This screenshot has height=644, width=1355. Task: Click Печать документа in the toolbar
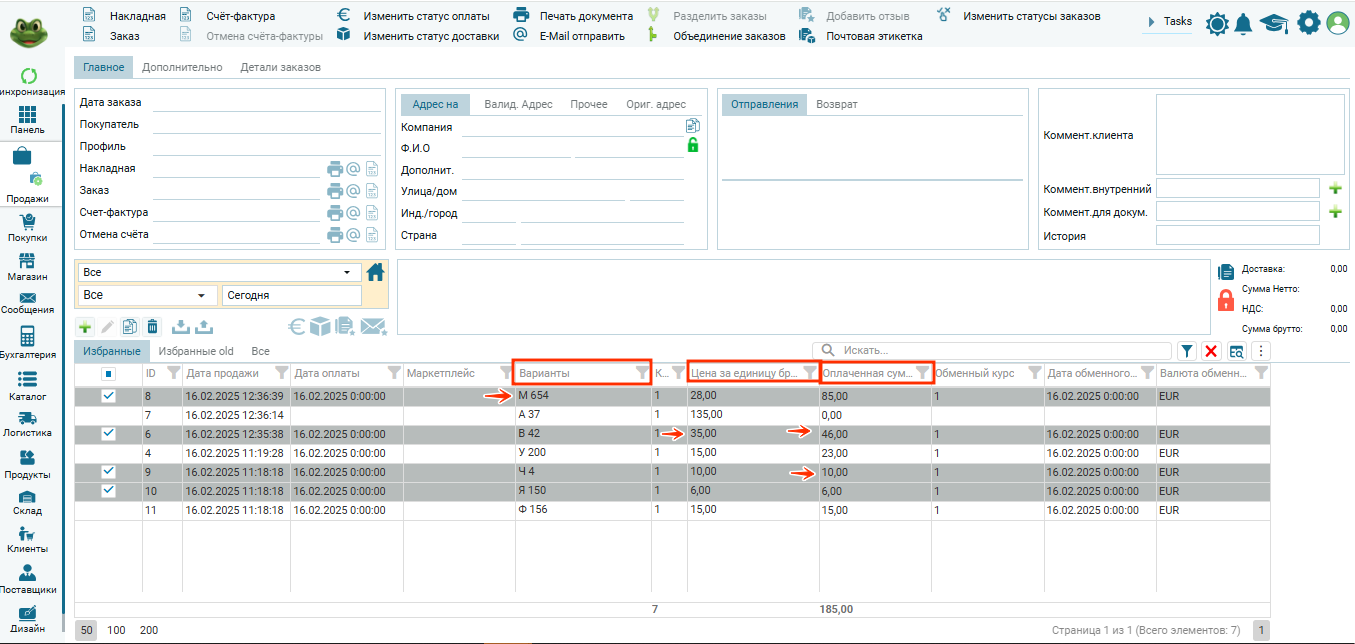(x=585, y=16)
